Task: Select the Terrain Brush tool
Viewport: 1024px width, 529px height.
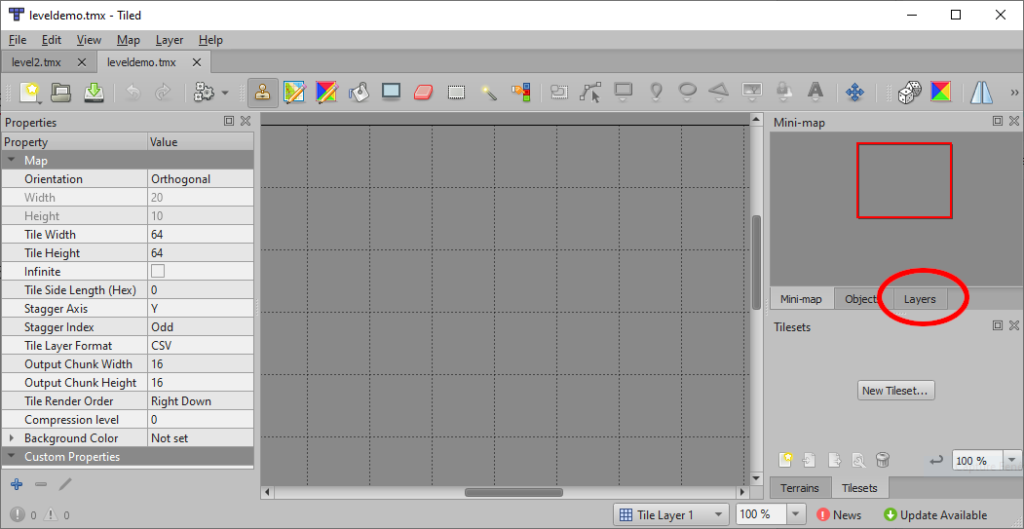Action: click(295, 93)
